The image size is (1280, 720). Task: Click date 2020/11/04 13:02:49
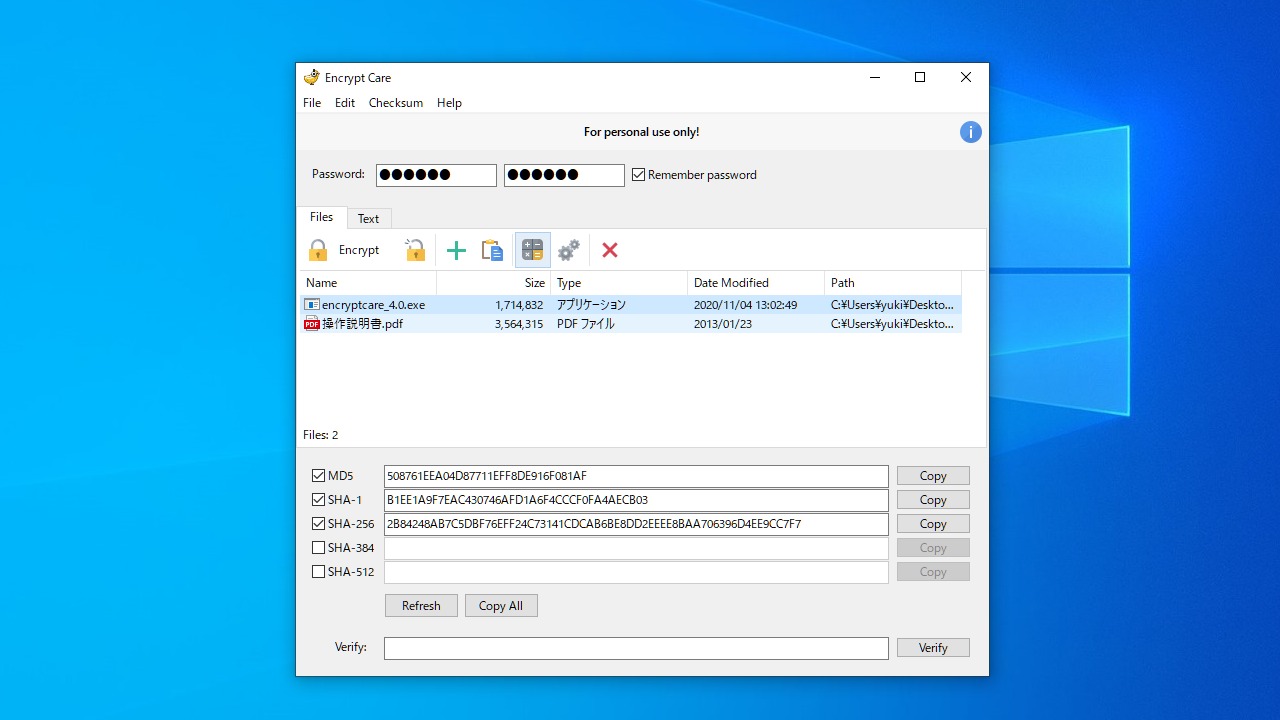(745, 305)
